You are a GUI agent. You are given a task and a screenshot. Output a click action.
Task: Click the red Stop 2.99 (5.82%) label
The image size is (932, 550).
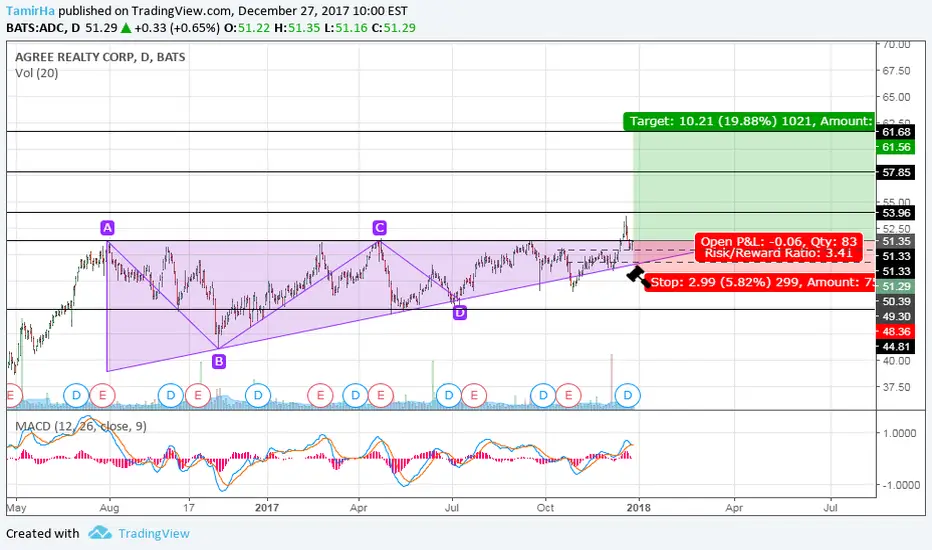(760, 282)
